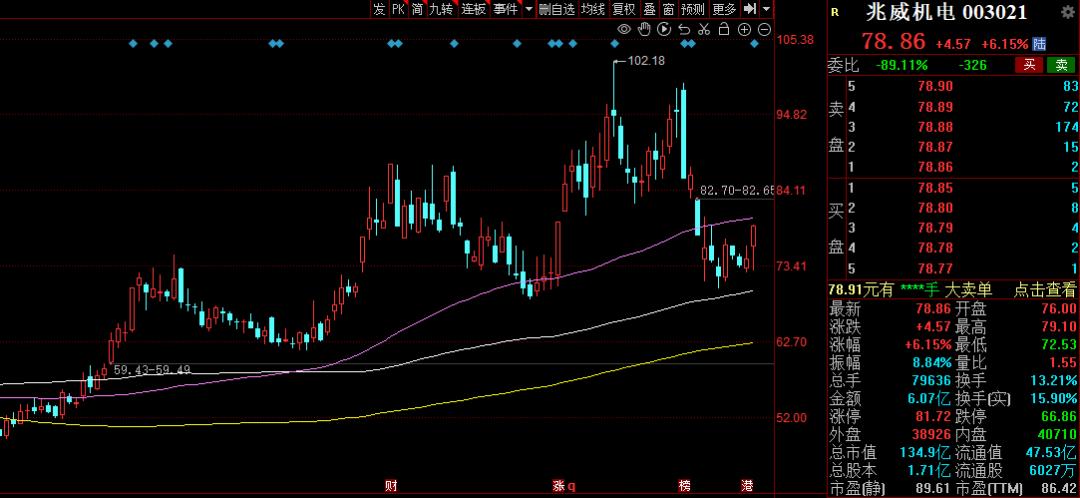Click the yellow R margin-trading marker
Viewport: 1080px width, 498px height.
click(x=835, y=12)
